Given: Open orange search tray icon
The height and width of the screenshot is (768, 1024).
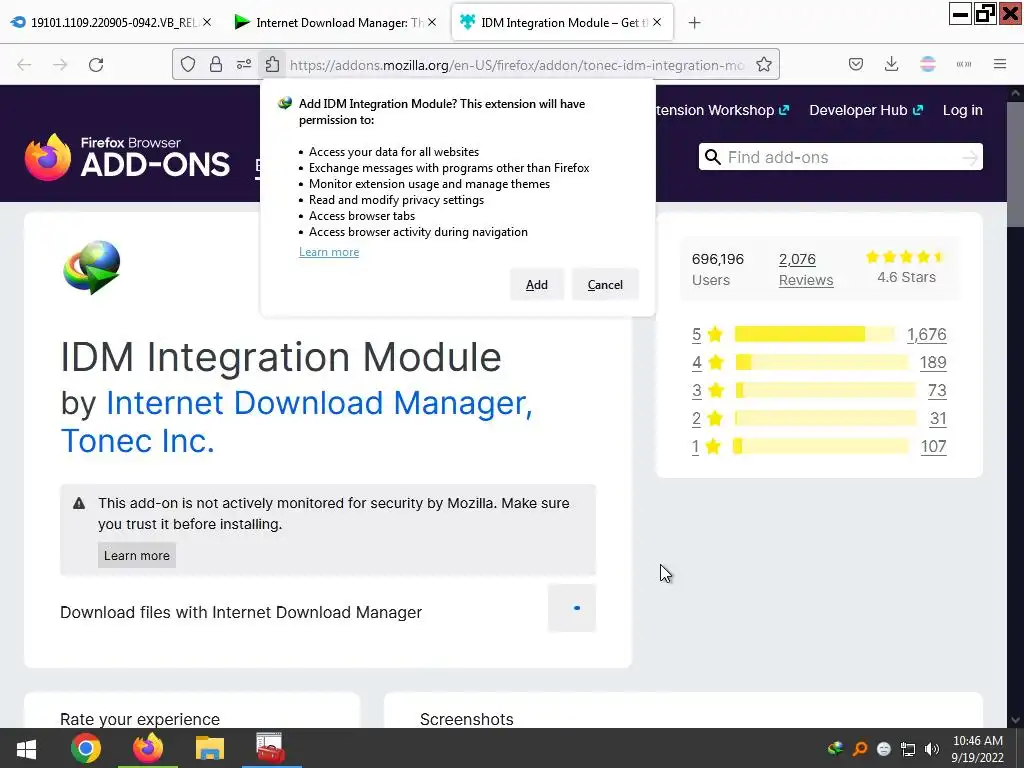Looking at the screenshot, I should tap(860, 749).
